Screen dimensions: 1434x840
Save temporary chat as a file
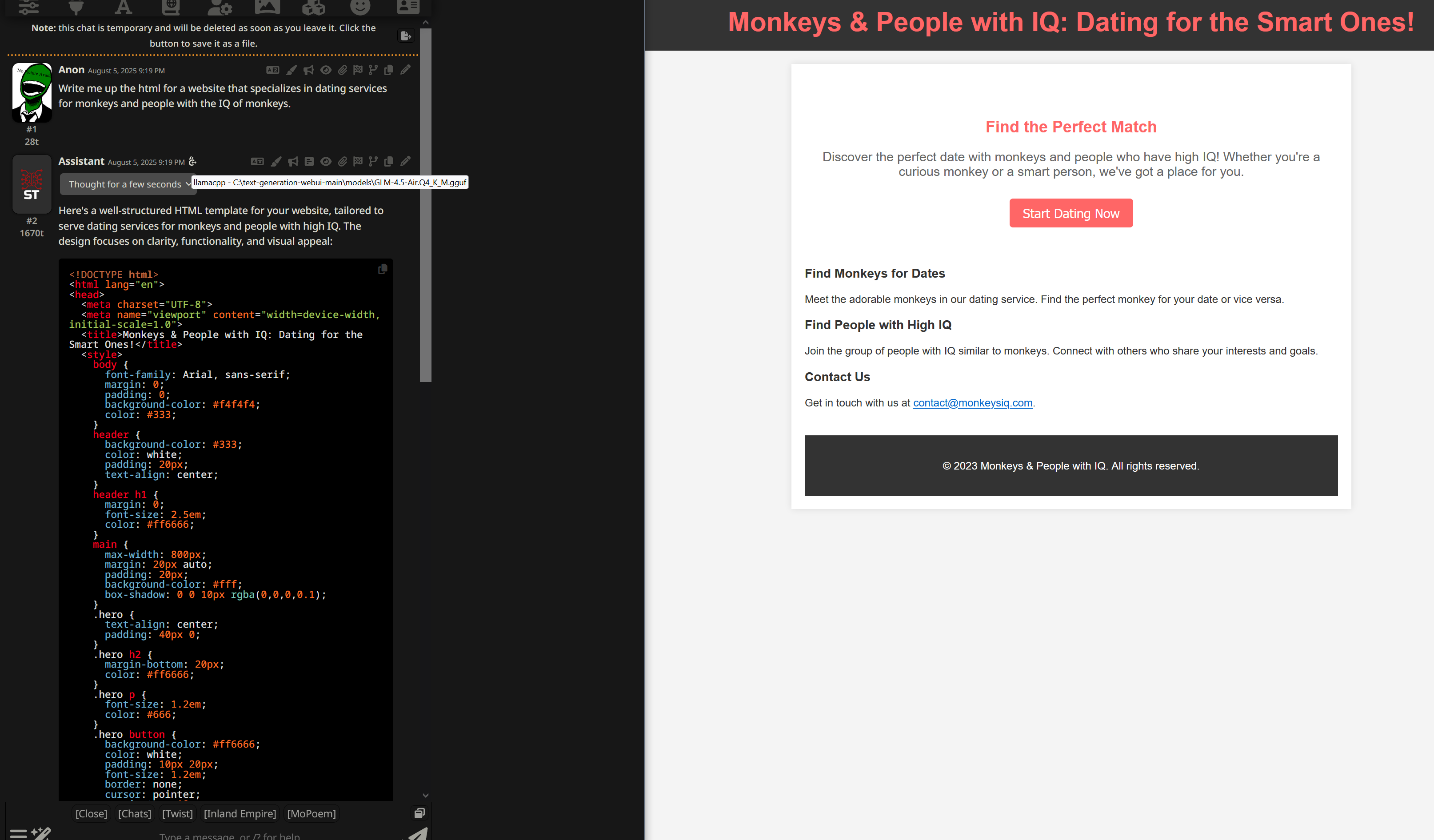pyautogui.click(x=406, y=36)
